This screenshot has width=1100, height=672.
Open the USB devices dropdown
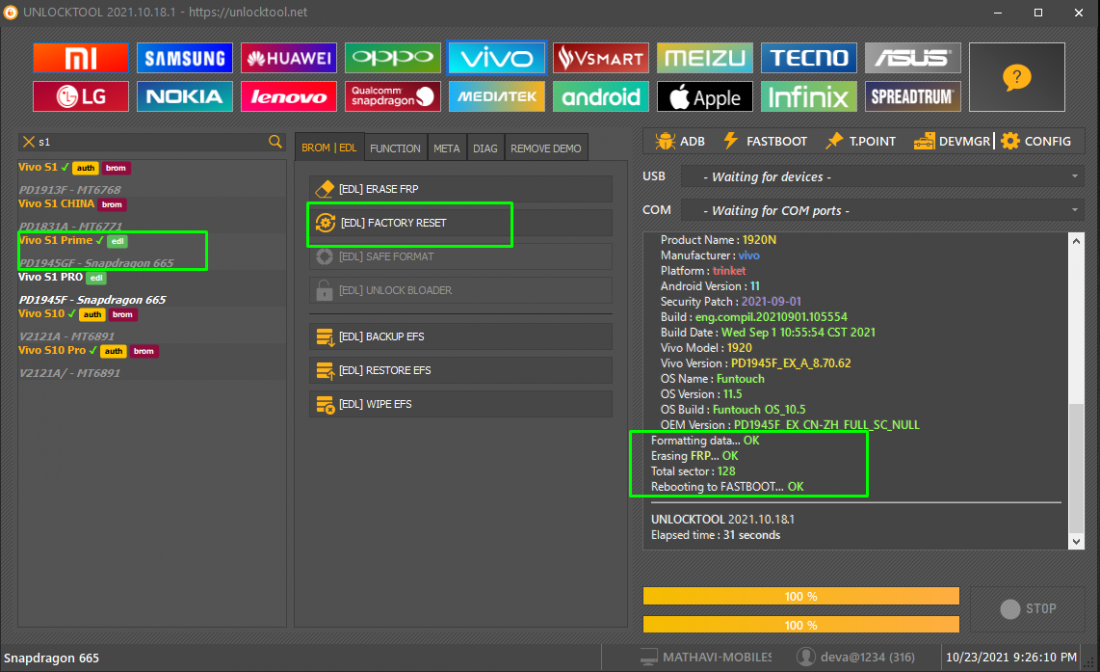click(883, 177)
